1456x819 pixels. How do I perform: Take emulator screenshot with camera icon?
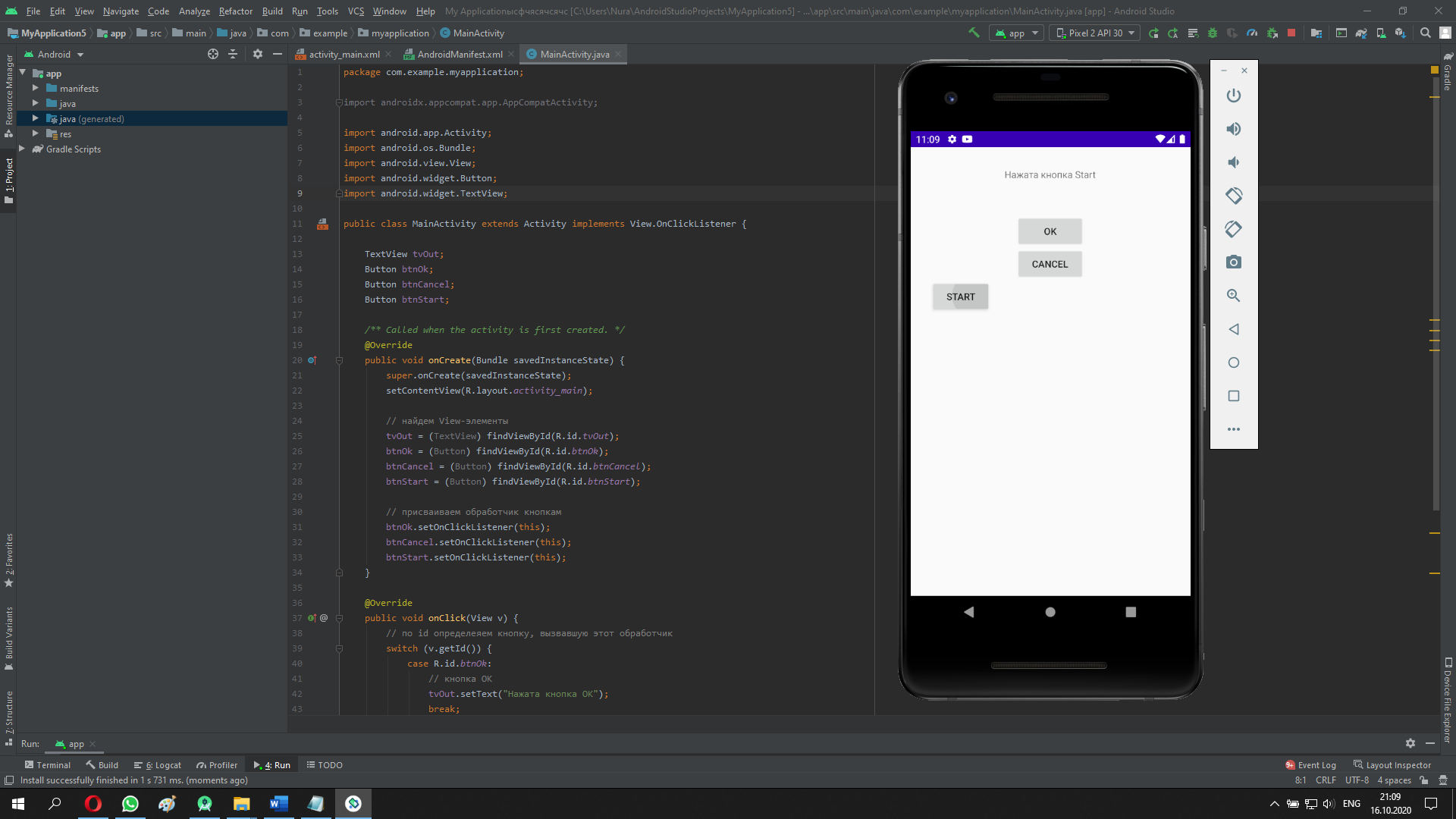tap(1234, 262)
